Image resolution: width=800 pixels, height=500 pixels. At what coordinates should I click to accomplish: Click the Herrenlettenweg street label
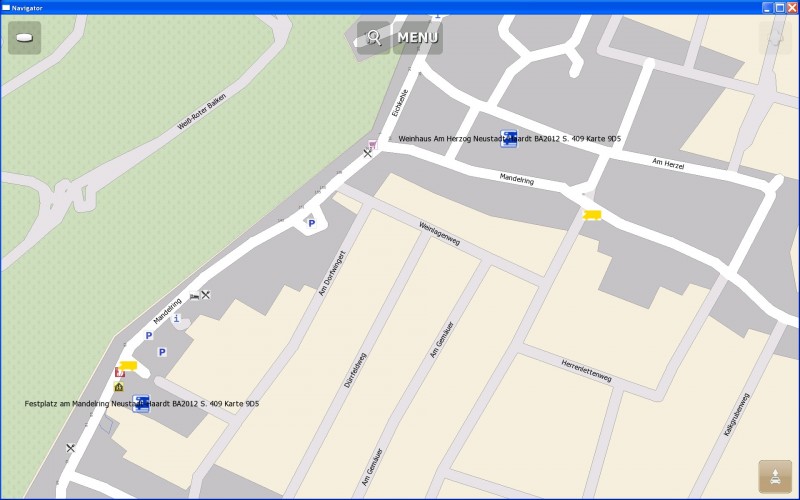tap(586, 370)
